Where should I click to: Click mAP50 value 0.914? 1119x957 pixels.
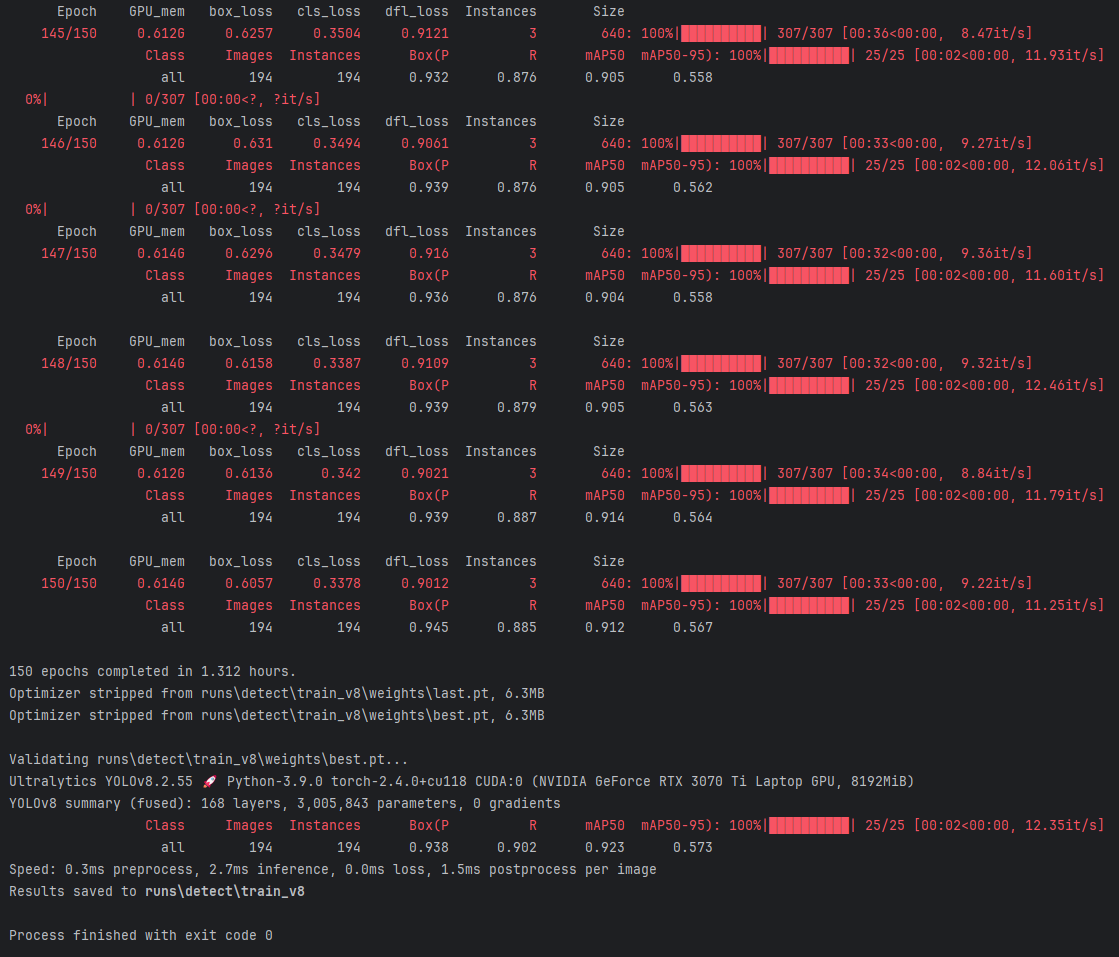point(604,517)
